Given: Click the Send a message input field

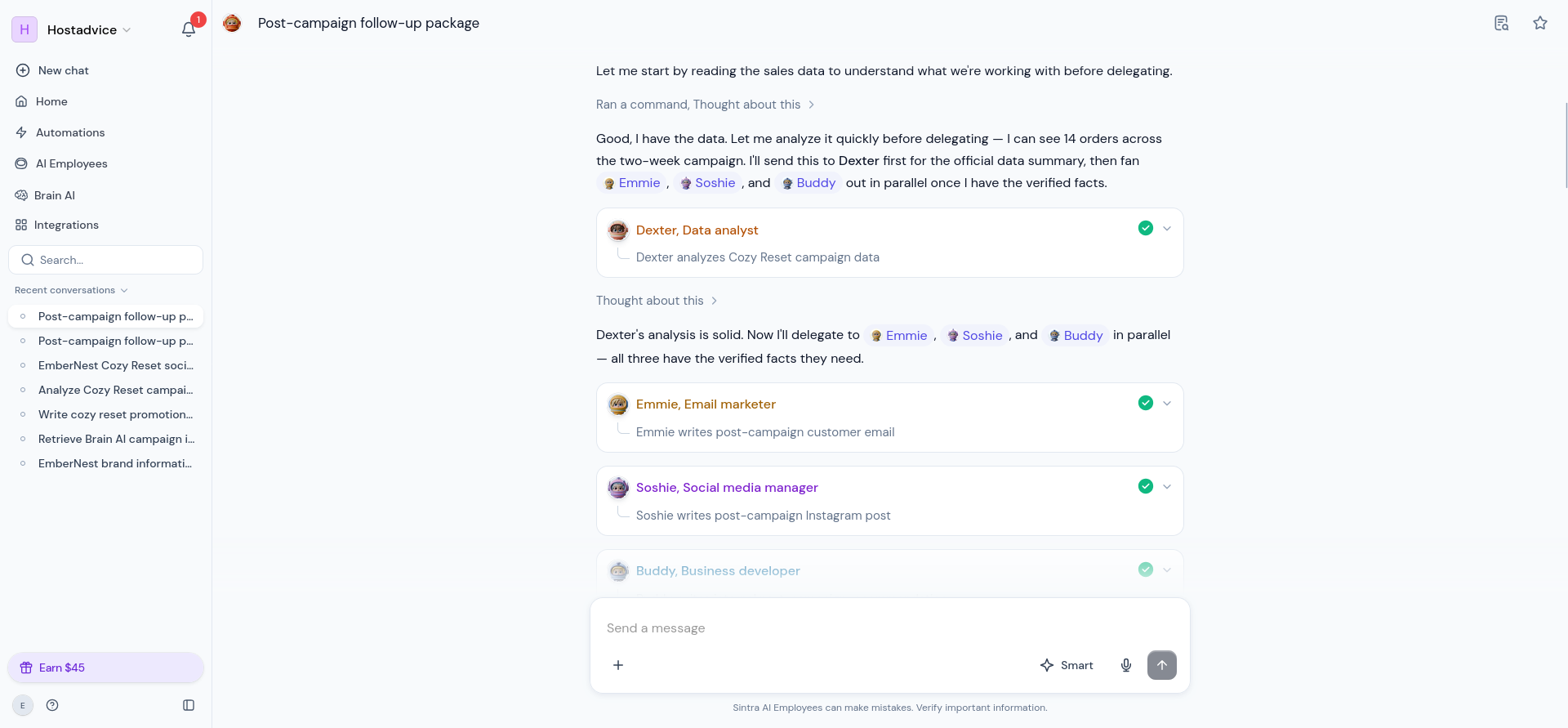Looking at the screenshot, I should 890,628.
